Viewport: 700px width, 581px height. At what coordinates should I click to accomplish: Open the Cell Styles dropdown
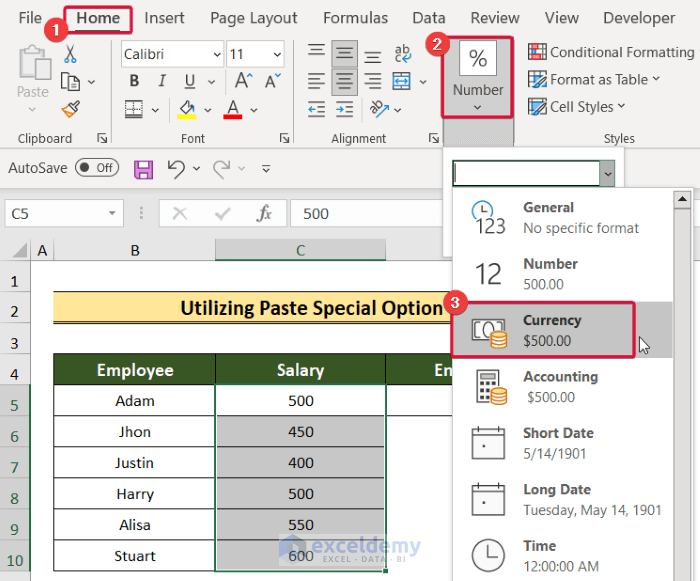click(x=587, y=106)
